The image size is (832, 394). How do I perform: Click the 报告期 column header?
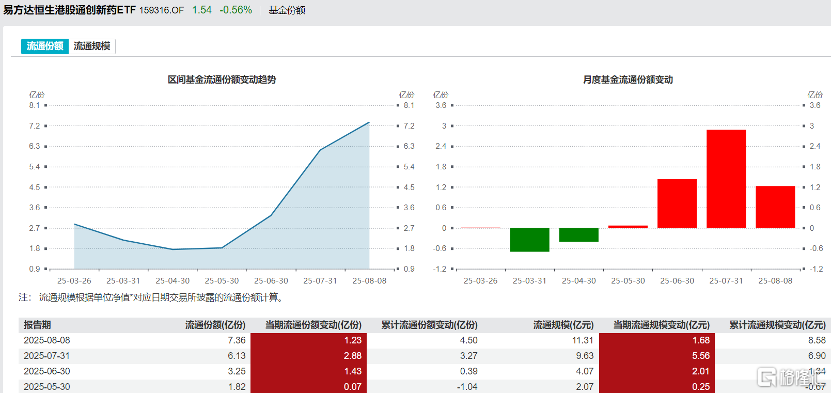click(x=37, y=325)
